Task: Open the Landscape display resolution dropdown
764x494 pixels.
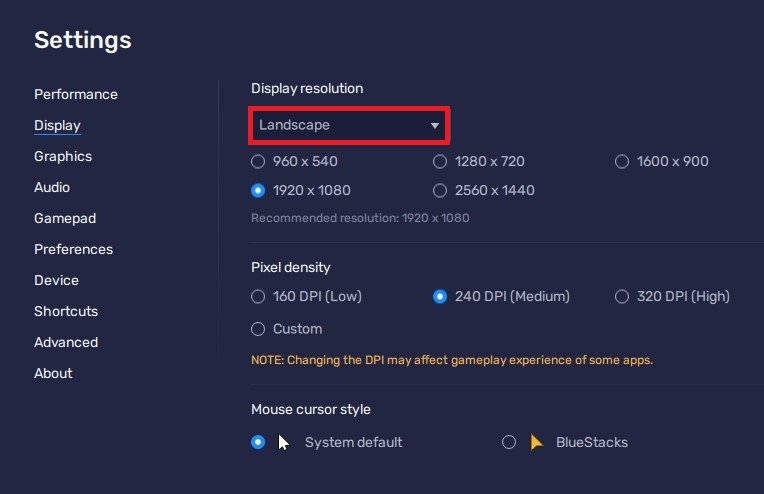Action: point(349,126)
